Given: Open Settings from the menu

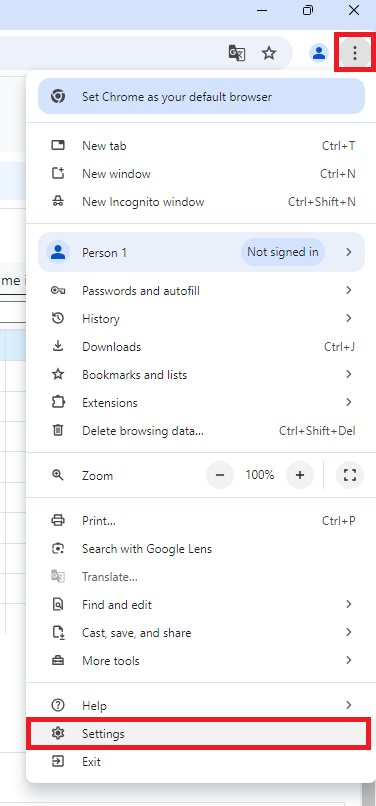Looking at the screenshot, I should coord(201,734).
